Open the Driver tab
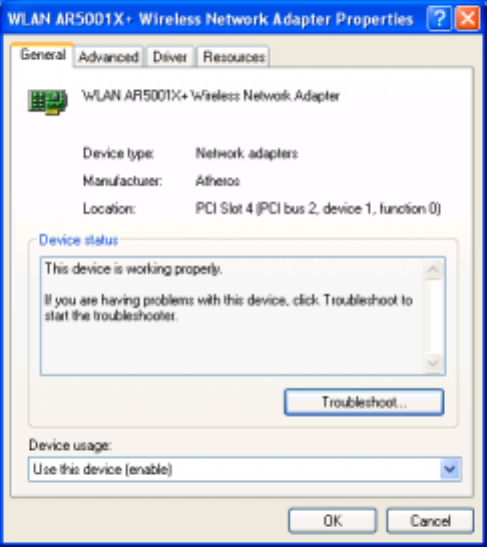The image size is (487, 547). coord(170,57)
